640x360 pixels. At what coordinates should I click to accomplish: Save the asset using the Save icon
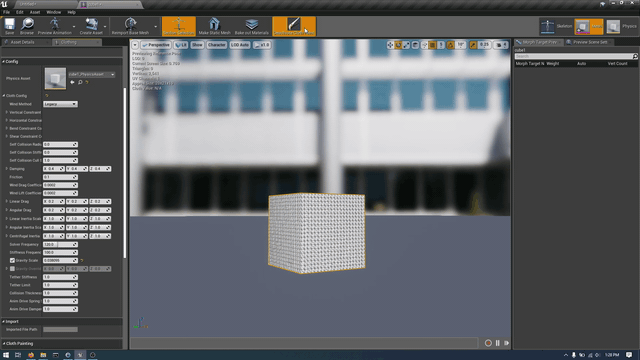coord(9,26)
